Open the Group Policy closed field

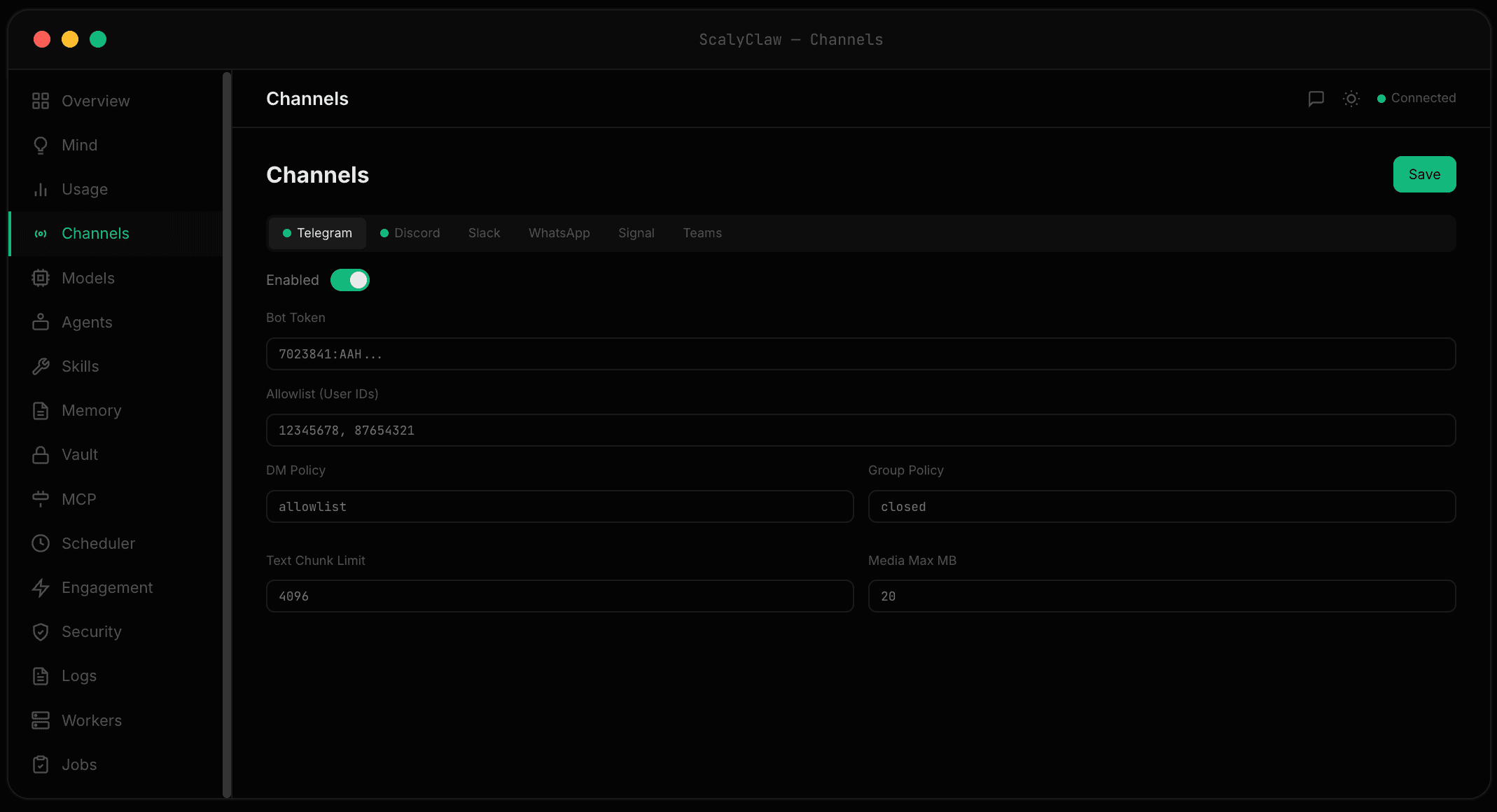(1161, 506)
